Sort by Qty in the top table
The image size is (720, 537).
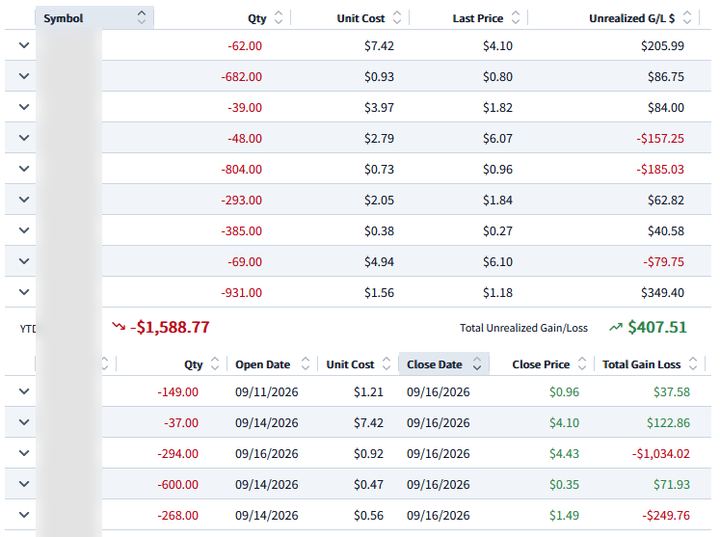click(x=257, y=18)
